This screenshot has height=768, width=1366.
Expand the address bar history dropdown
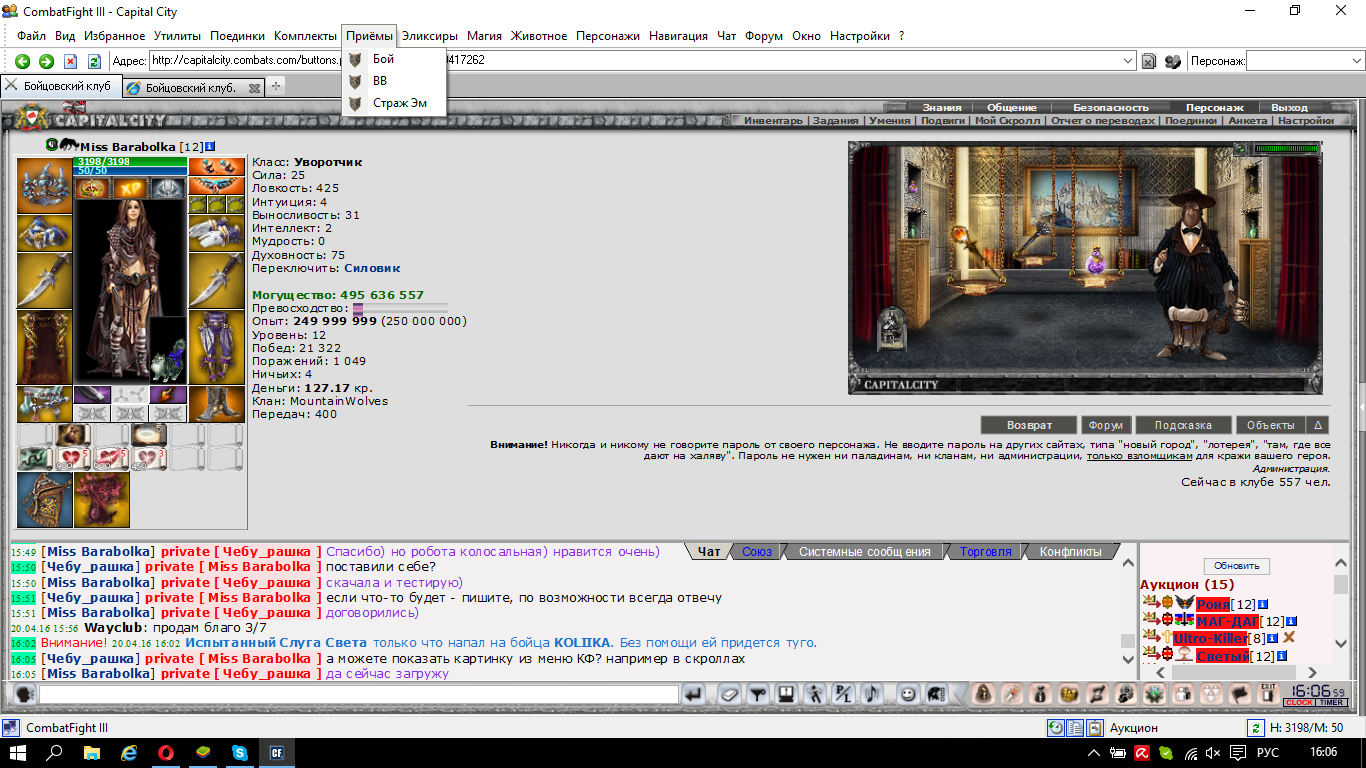(x=1129, y=61)
